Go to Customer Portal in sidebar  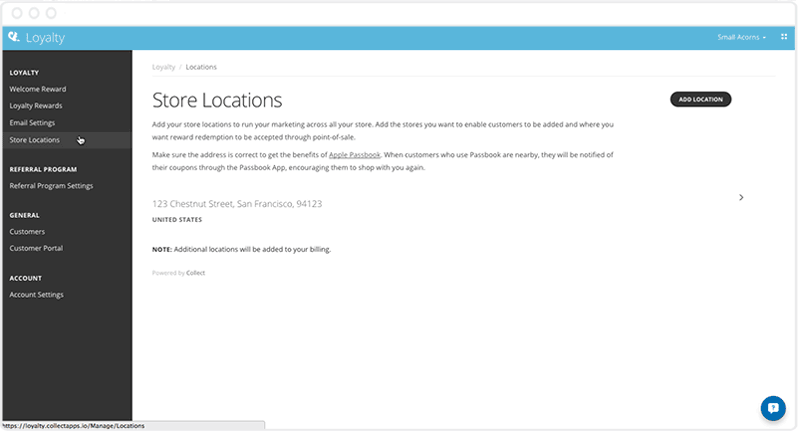36,248
